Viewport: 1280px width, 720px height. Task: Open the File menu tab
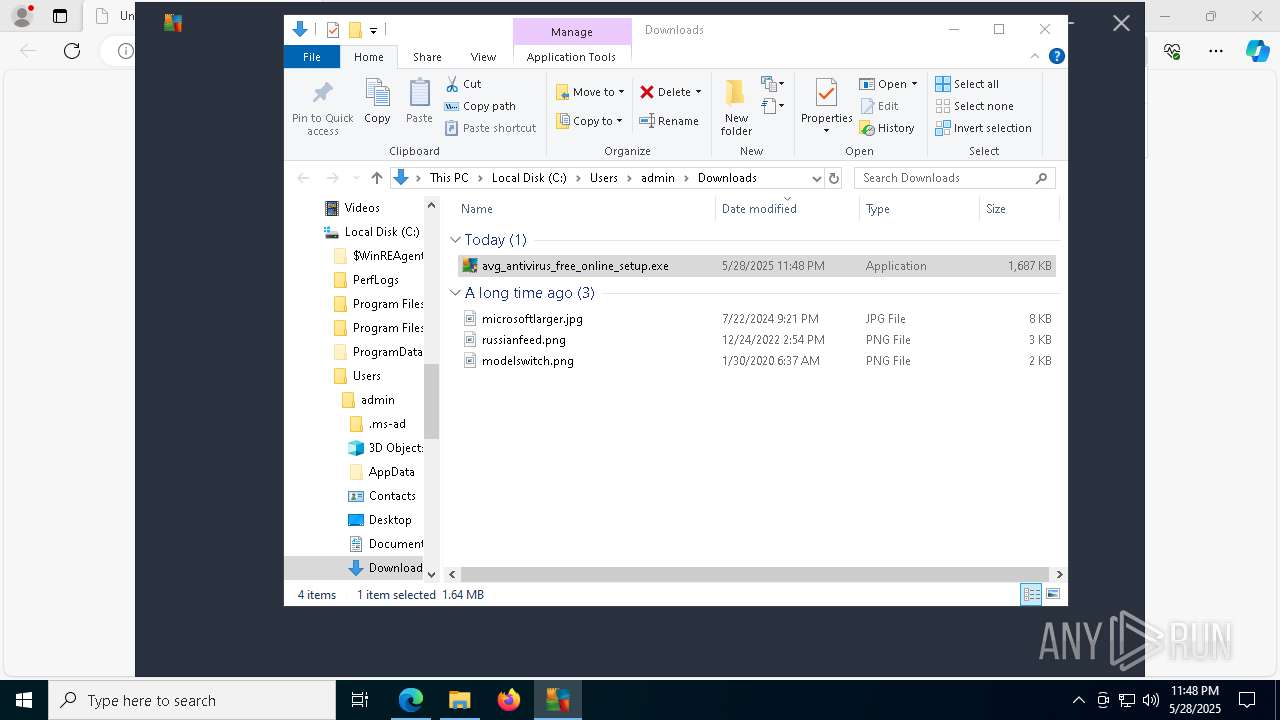point(312,57)
